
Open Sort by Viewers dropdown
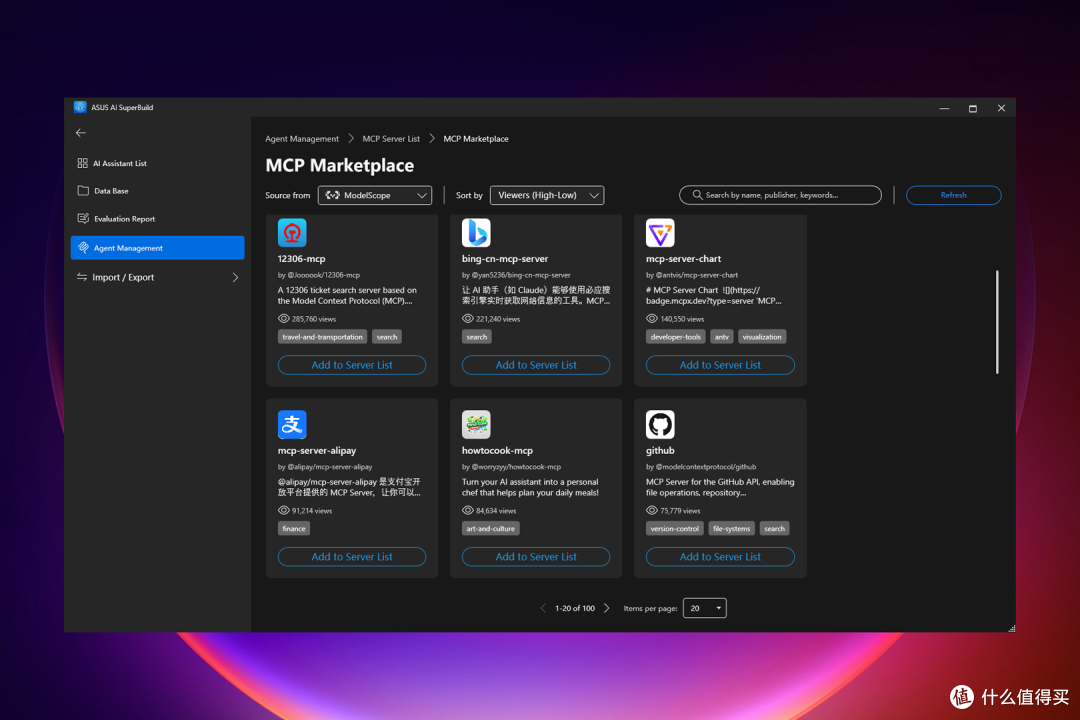pos(547,195)
